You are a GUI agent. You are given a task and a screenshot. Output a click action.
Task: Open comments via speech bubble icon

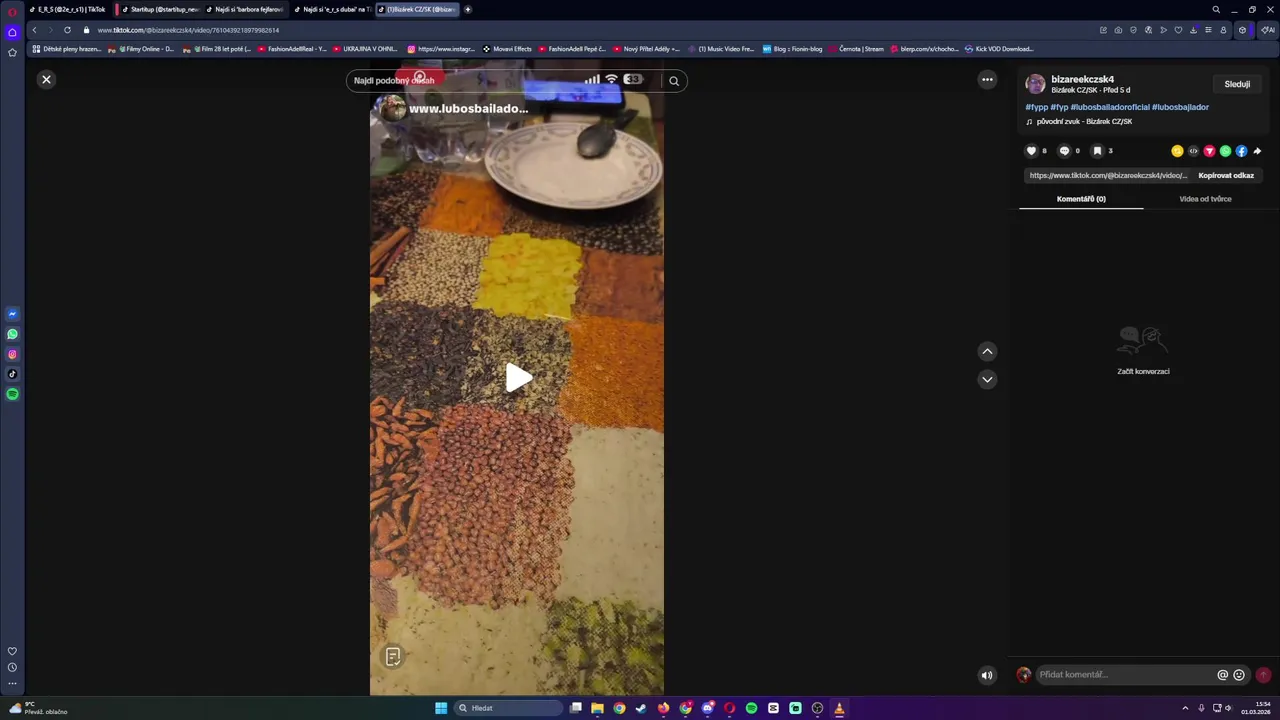1064,151
